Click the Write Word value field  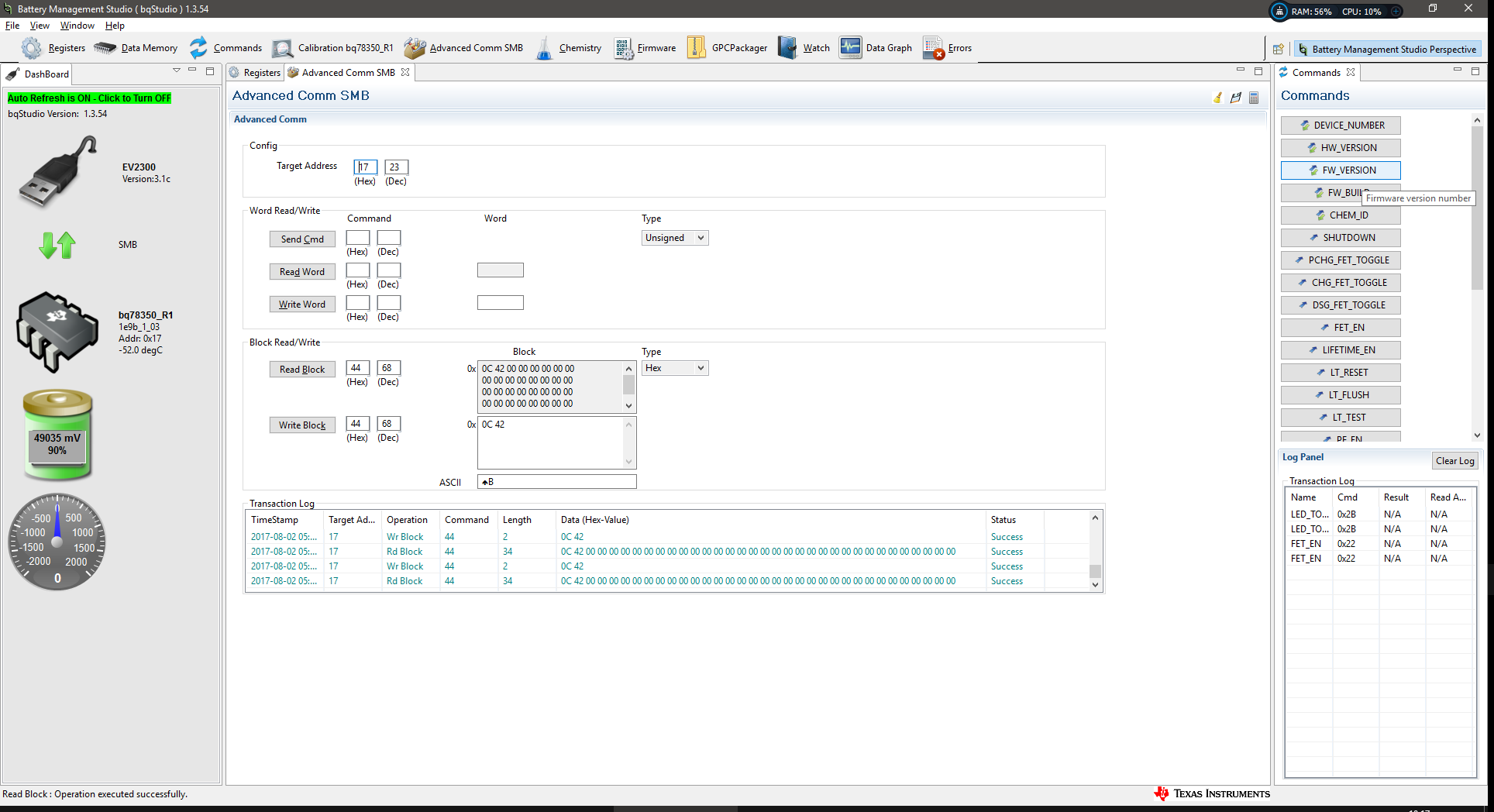[501, 302]
